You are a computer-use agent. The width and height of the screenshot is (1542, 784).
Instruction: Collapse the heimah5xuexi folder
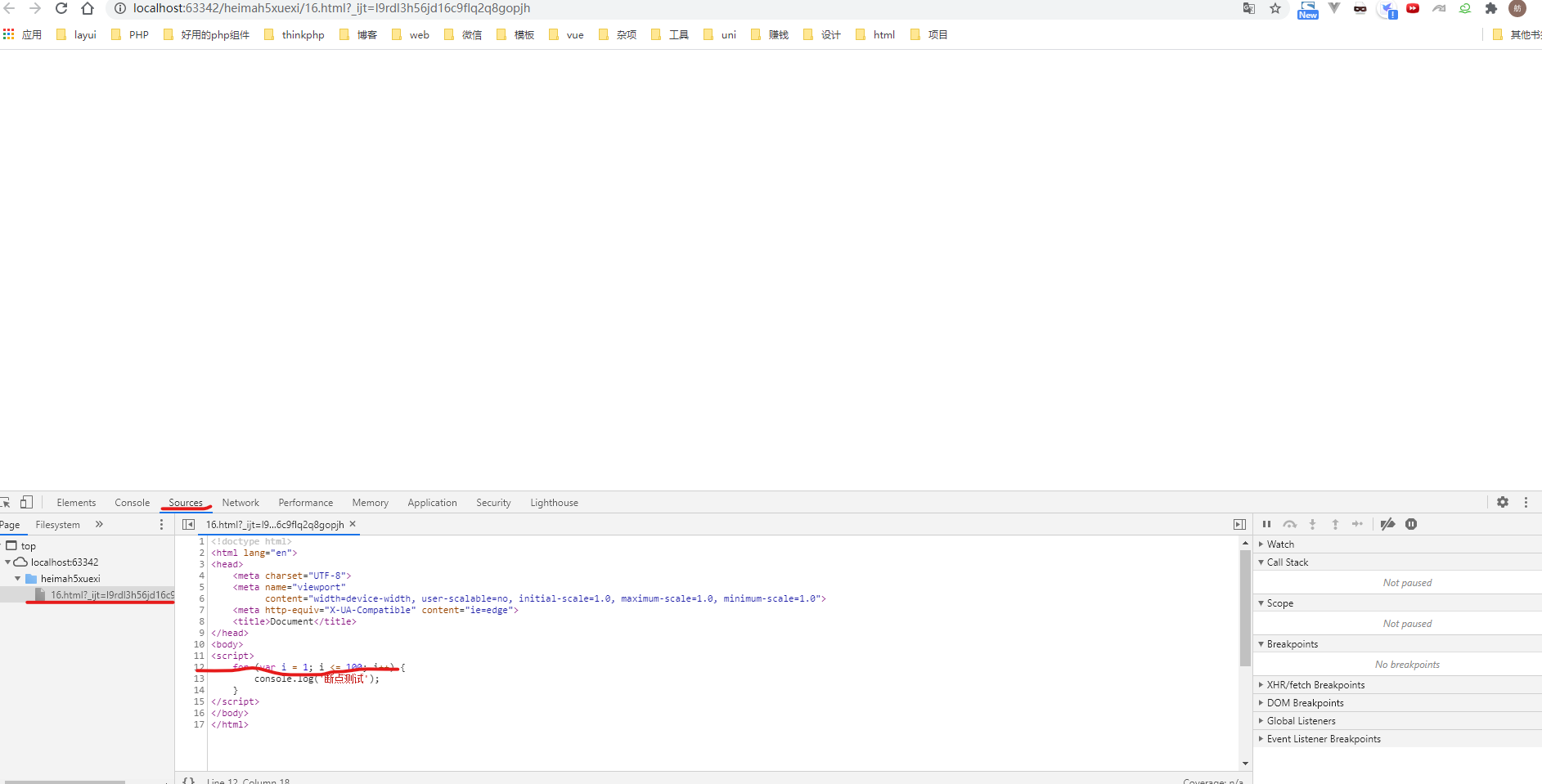(18, 579)
